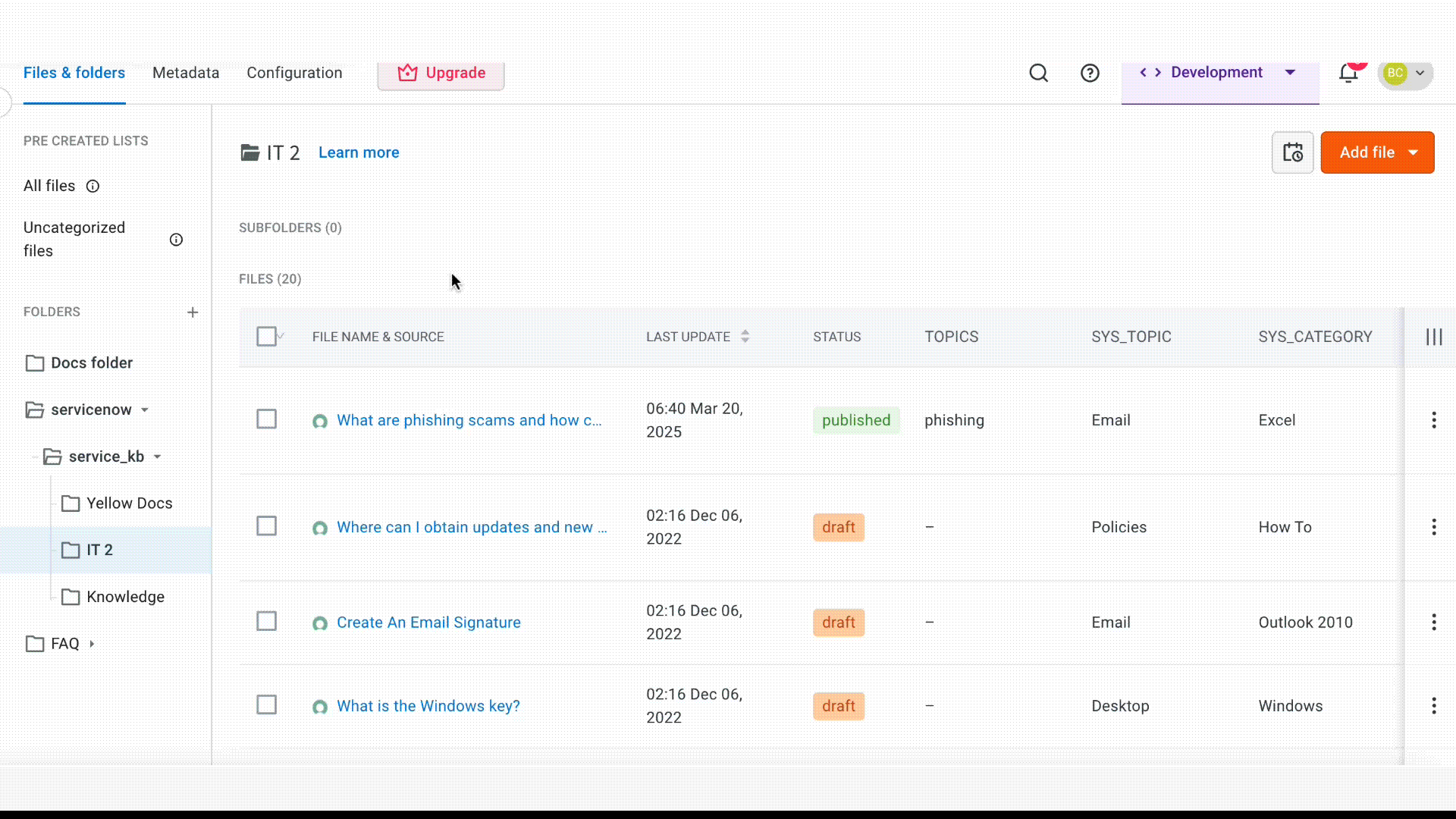Add new folder plus icon
The width and height of the screenshot is (1456, 819).
tap(193, 312)
